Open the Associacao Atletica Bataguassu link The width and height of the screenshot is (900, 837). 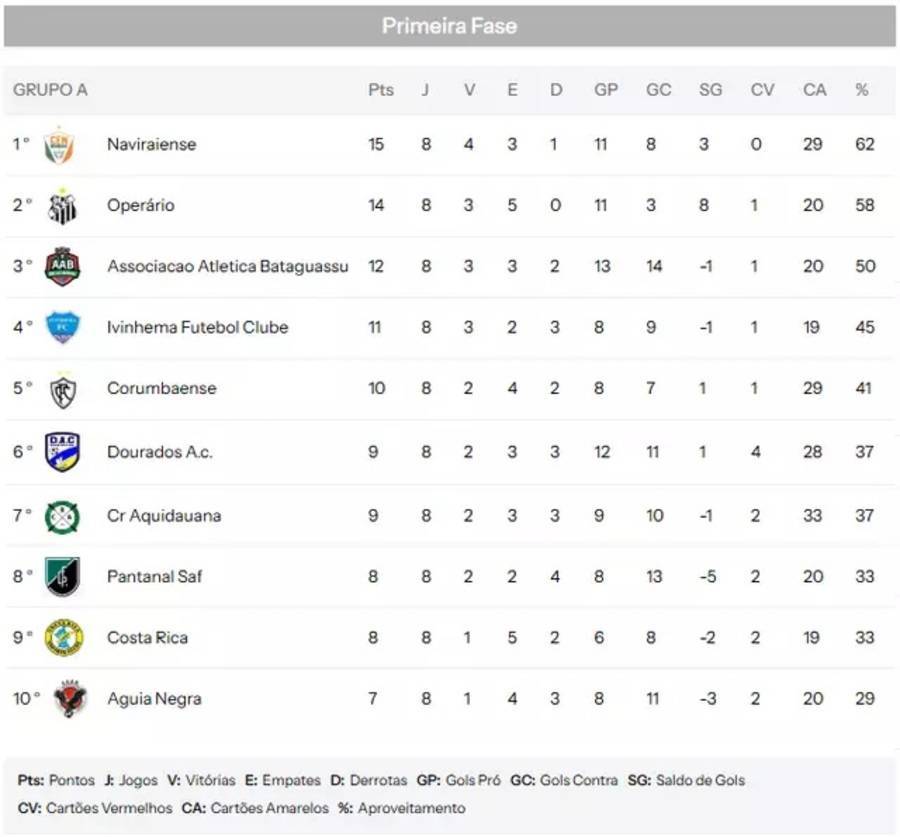pyautogui.click(x=228, y=266)
